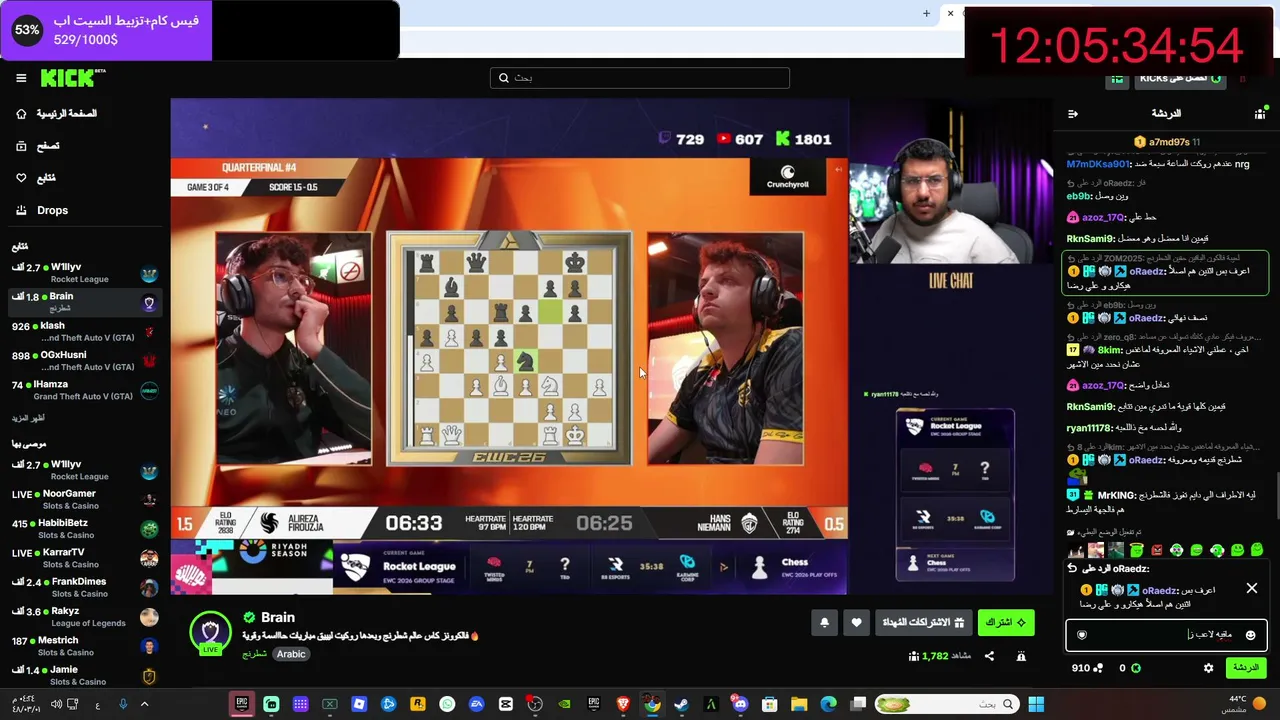The width and height of the screenshot is (1280, 720).
Task: Collapse the chat panel arrow icon
Action: pos(1073,114)
